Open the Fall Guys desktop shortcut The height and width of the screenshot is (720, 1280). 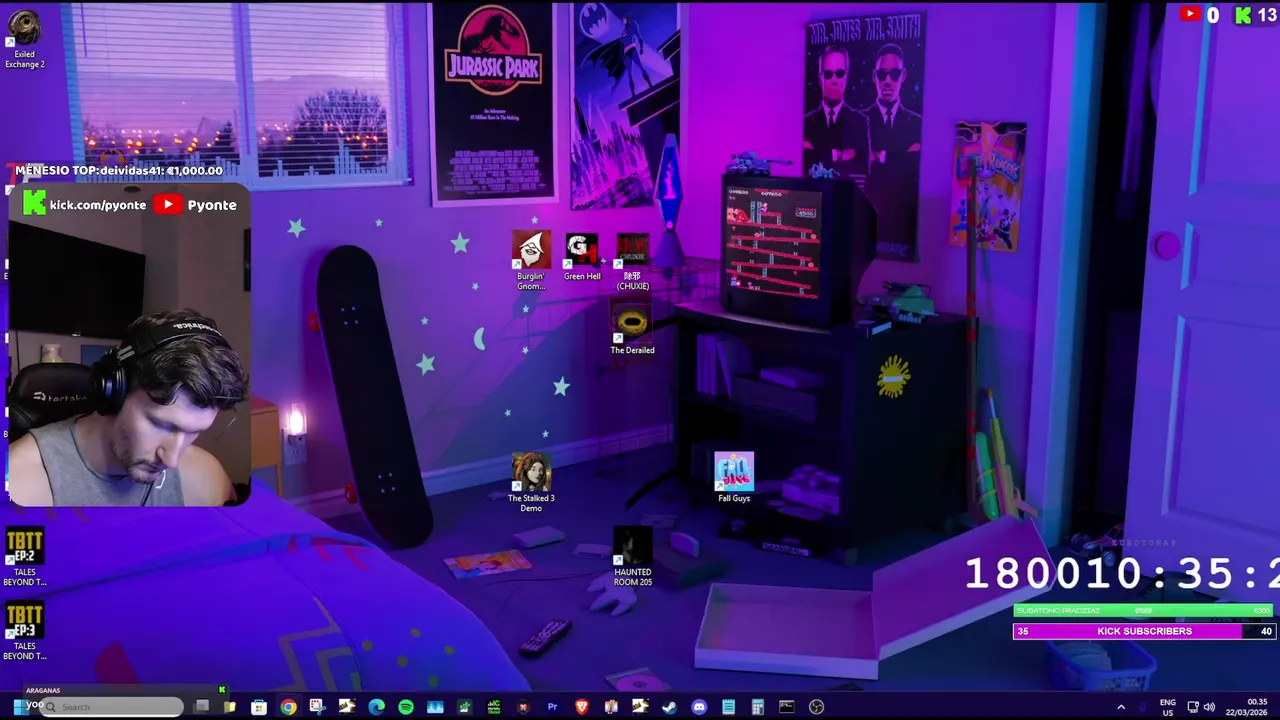coord(734,478)
